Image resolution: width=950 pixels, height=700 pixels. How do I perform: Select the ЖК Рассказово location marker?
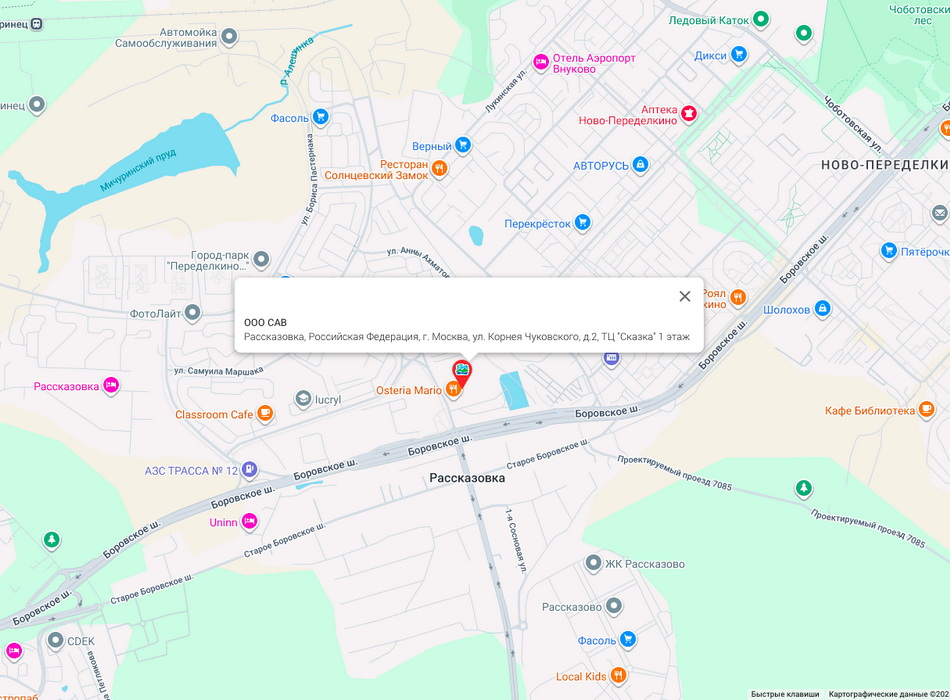[593, 563]
